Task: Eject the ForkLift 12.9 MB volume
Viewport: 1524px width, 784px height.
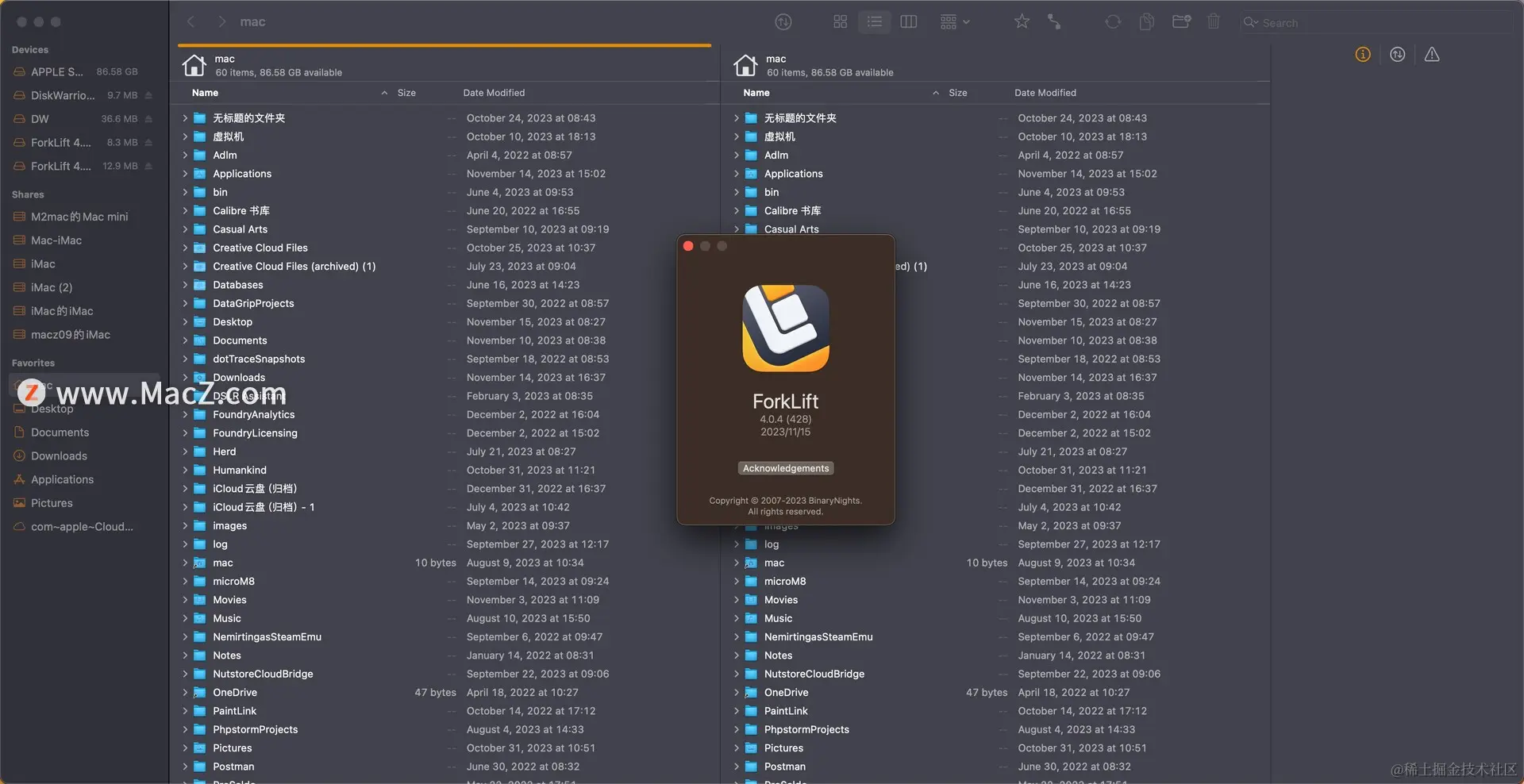Action: click(x=148, y=167)
